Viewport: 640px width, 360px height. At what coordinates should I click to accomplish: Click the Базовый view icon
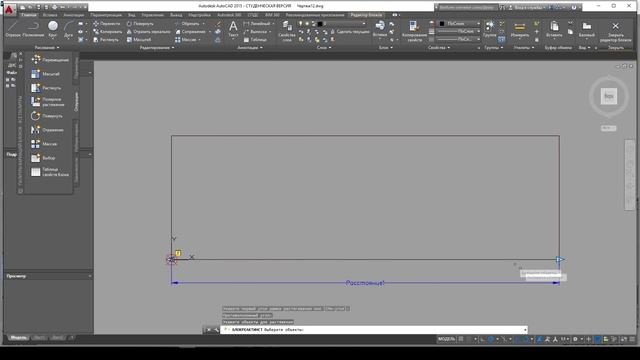point(587,29)
